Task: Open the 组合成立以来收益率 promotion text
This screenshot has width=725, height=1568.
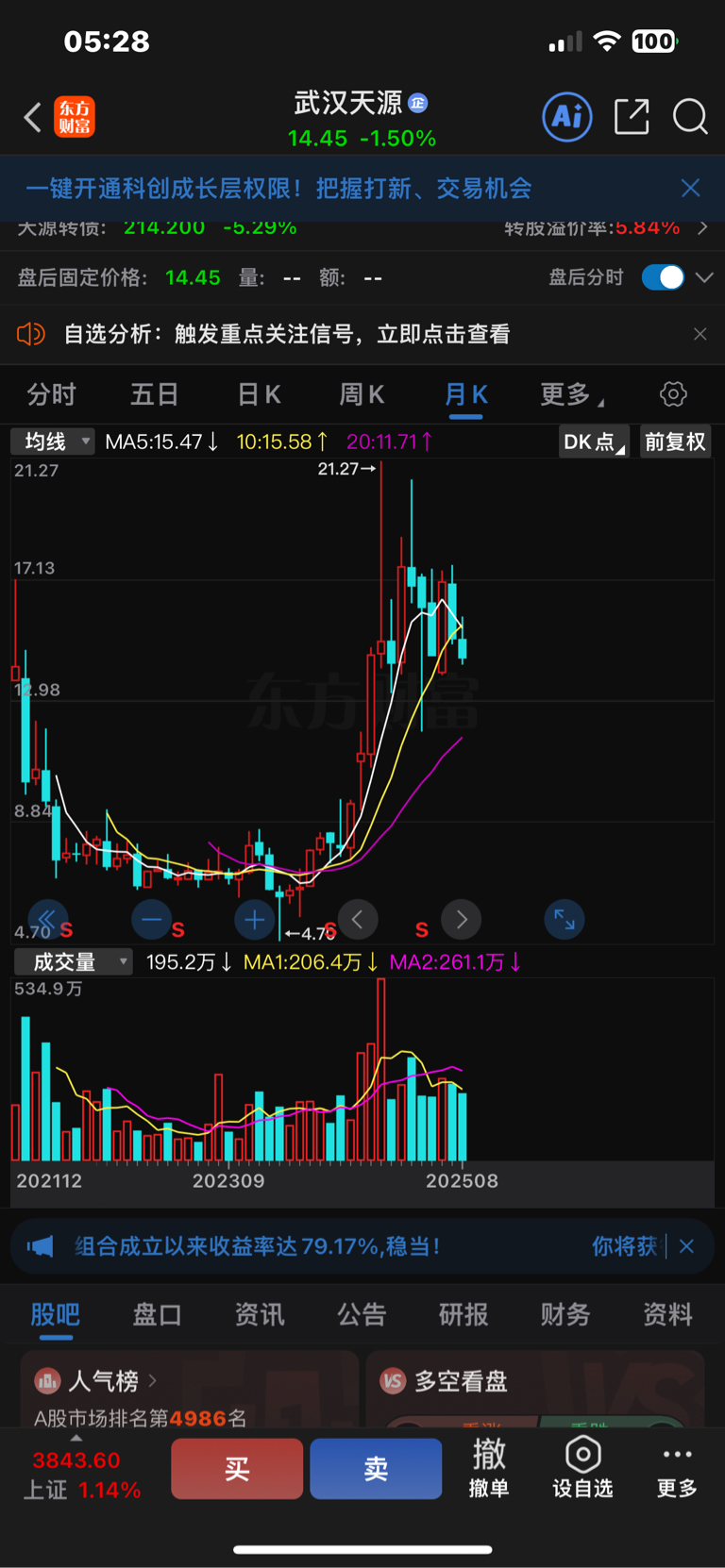Action: pyautogui.click(x=257, y=1246)
